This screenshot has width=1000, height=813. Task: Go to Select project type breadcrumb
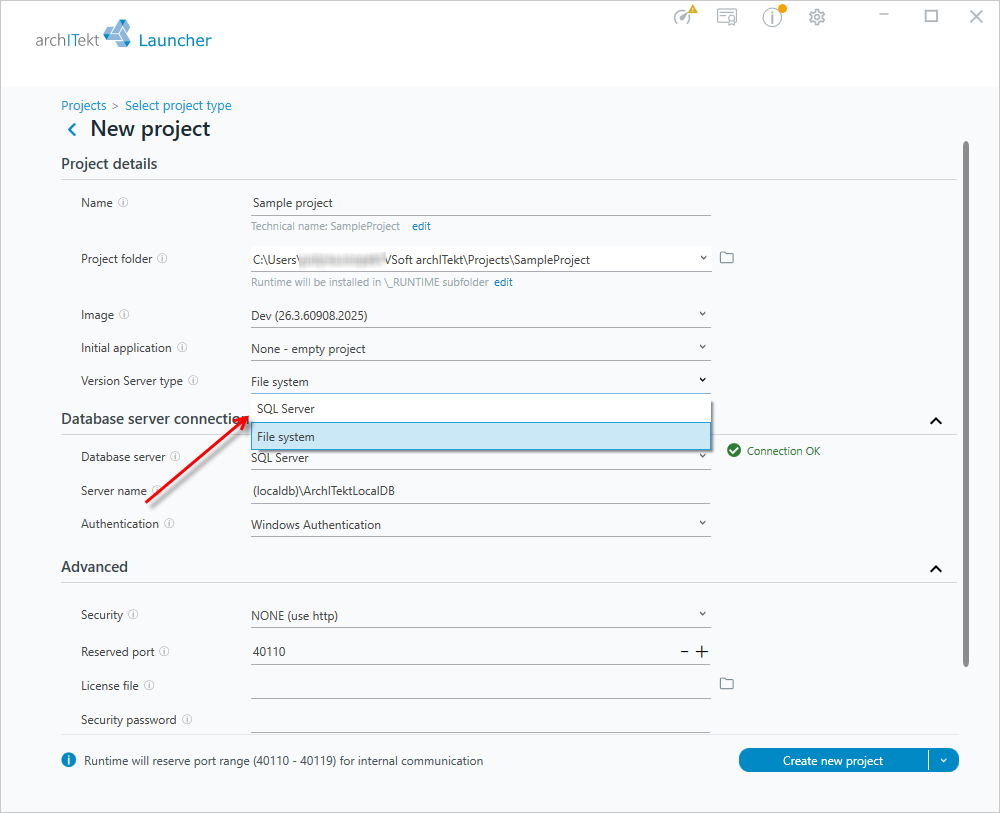(178, 106)
